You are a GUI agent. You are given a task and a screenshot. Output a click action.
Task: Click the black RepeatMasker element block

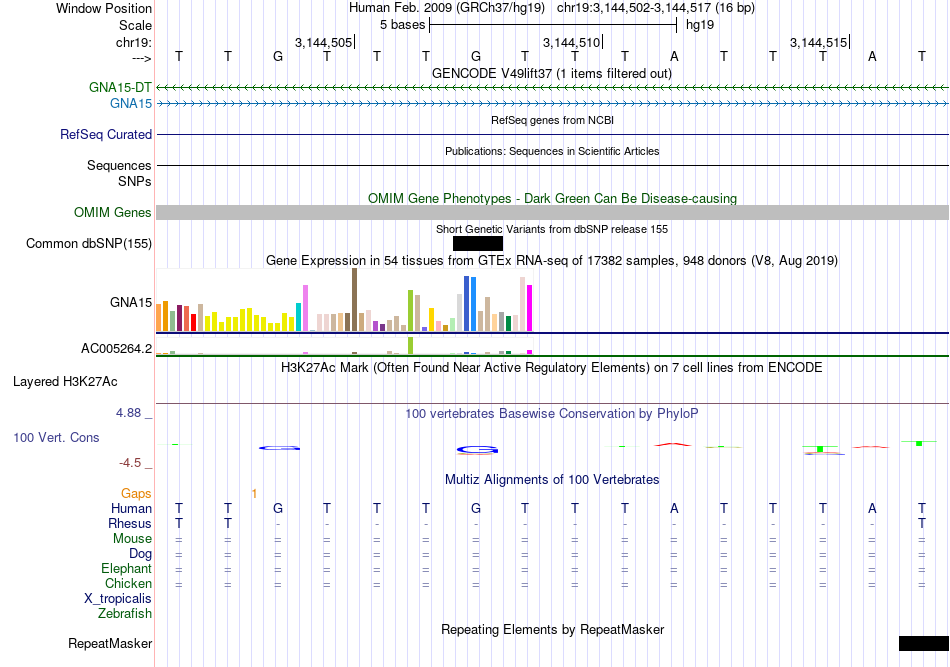923,643
